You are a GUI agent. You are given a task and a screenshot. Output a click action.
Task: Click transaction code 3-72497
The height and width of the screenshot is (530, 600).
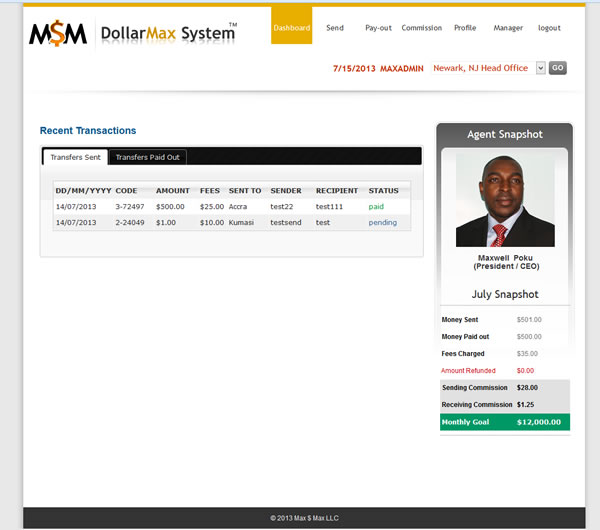pos(130,206)
